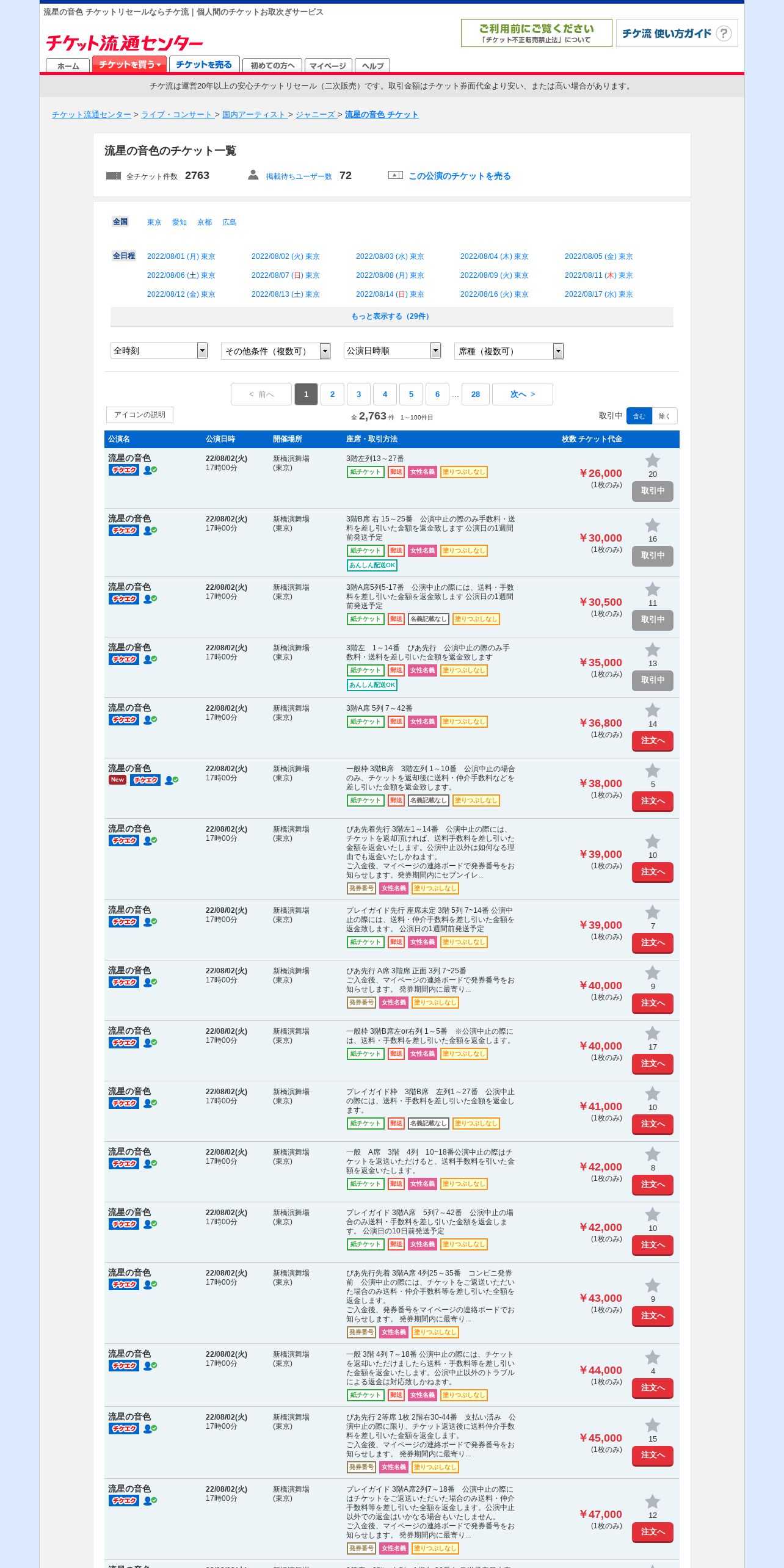Click favorite star on ¥47,000 ticket
This screenshot has height=1568, width=784.
[652, 1501]
